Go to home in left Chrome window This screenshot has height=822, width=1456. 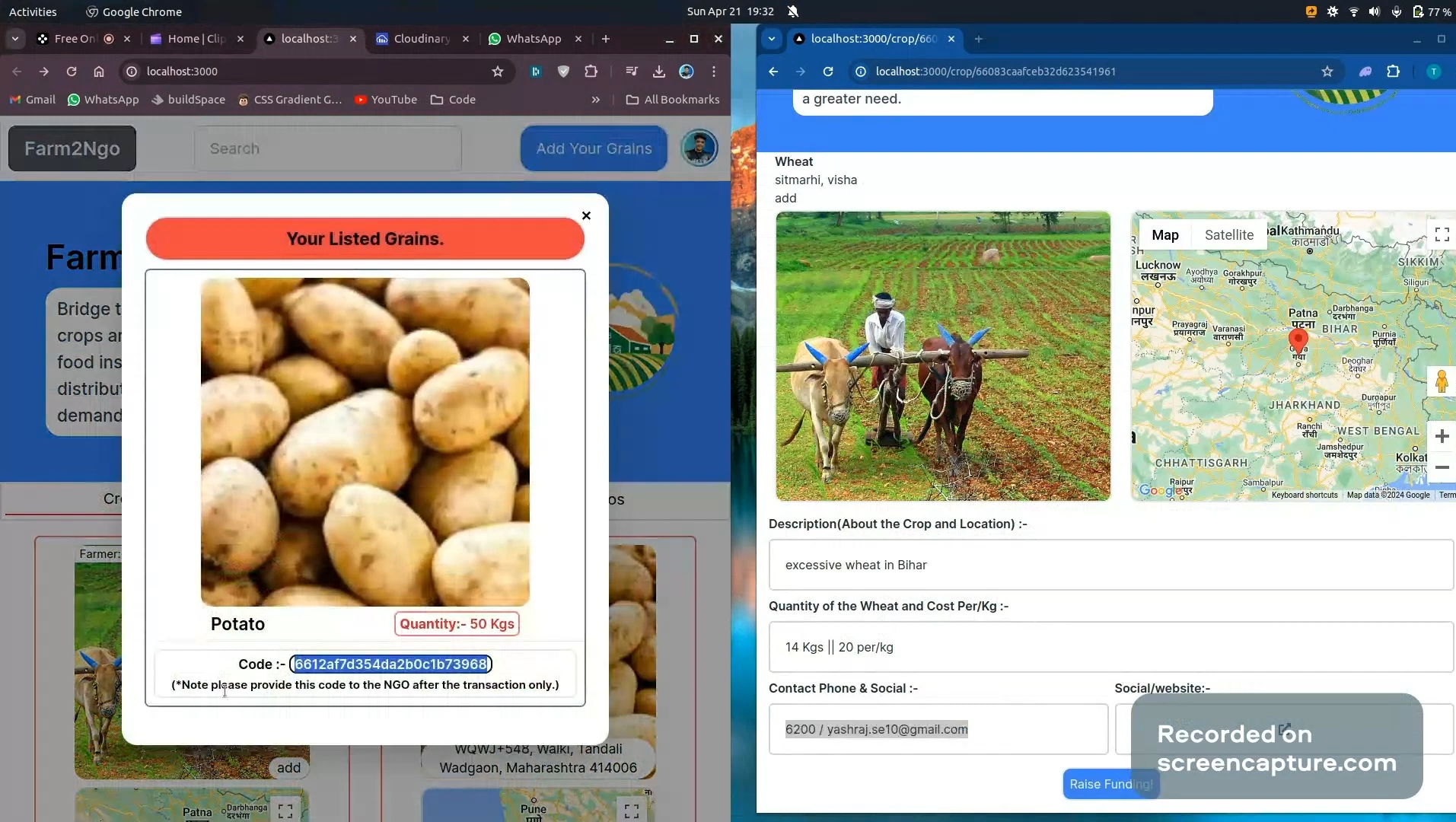(x=99, y=72)
